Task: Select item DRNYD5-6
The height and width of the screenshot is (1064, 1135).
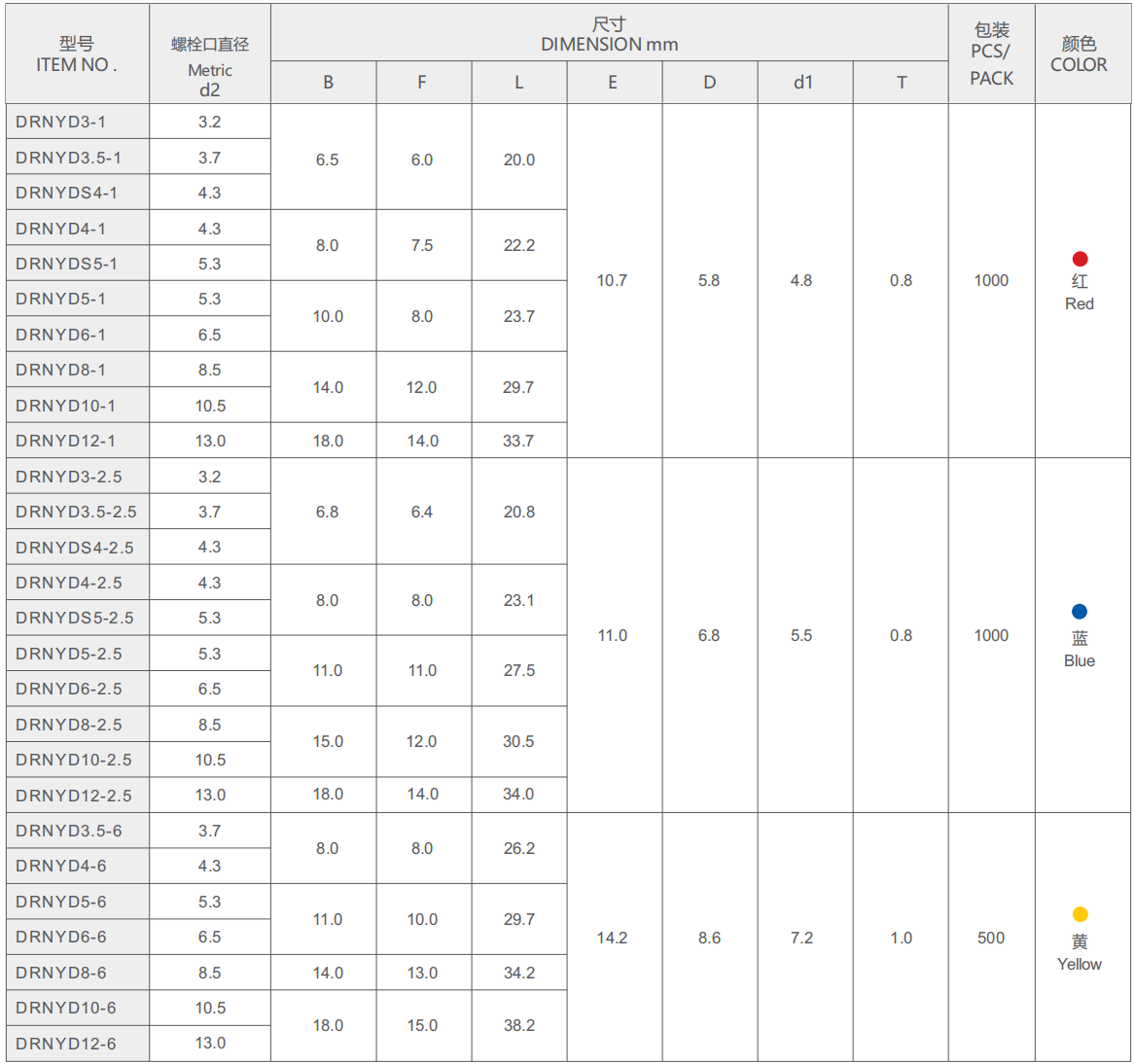Action: [x=61, y=902]
